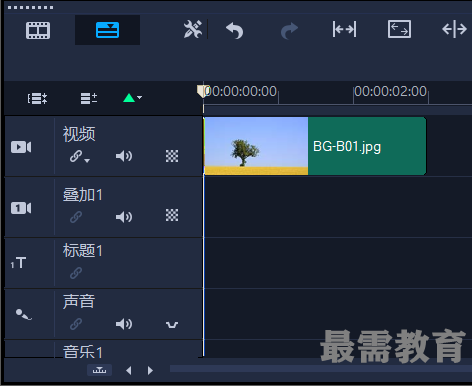
Task: Click the 声音 track name
Action: [79, 301]
